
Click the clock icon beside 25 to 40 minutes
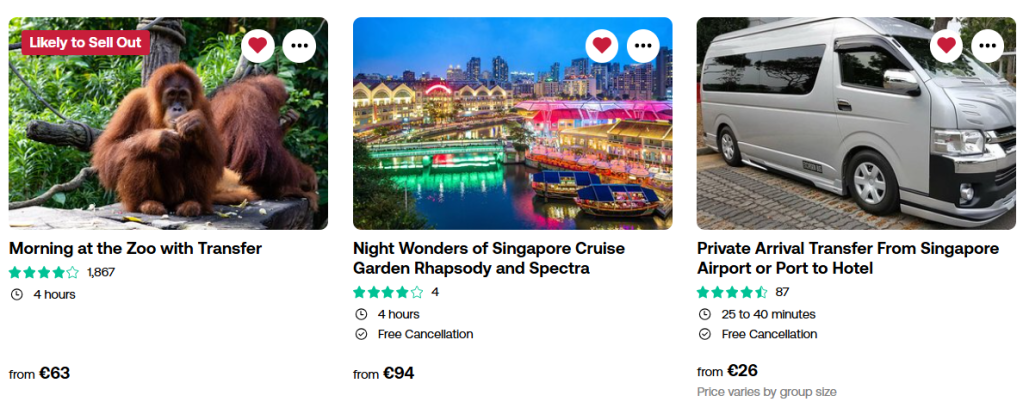click(x=704, y=314)
